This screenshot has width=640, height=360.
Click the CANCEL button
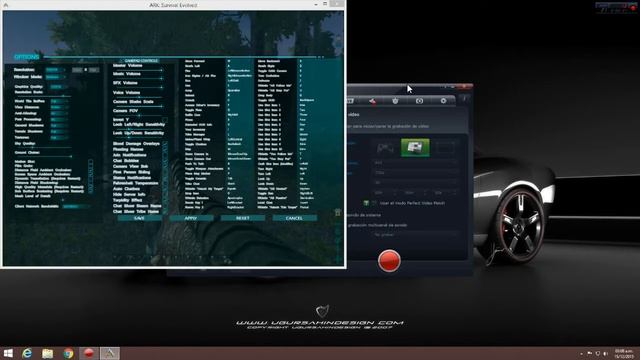(x=294, y=218)
